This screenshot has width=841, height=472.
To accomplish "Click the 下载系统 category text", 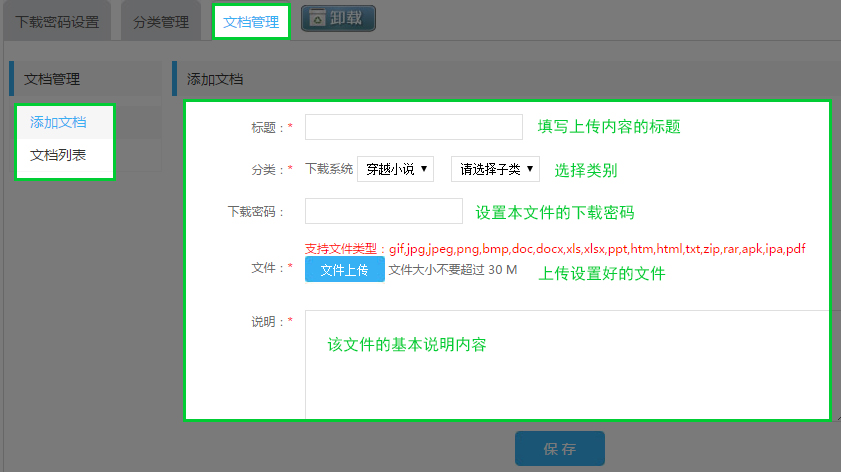I will 329,169.
